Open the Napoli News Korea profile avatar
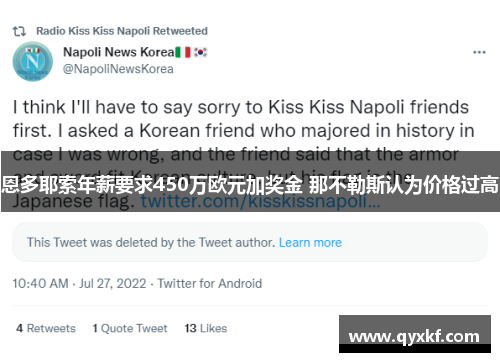 [33, 61]
